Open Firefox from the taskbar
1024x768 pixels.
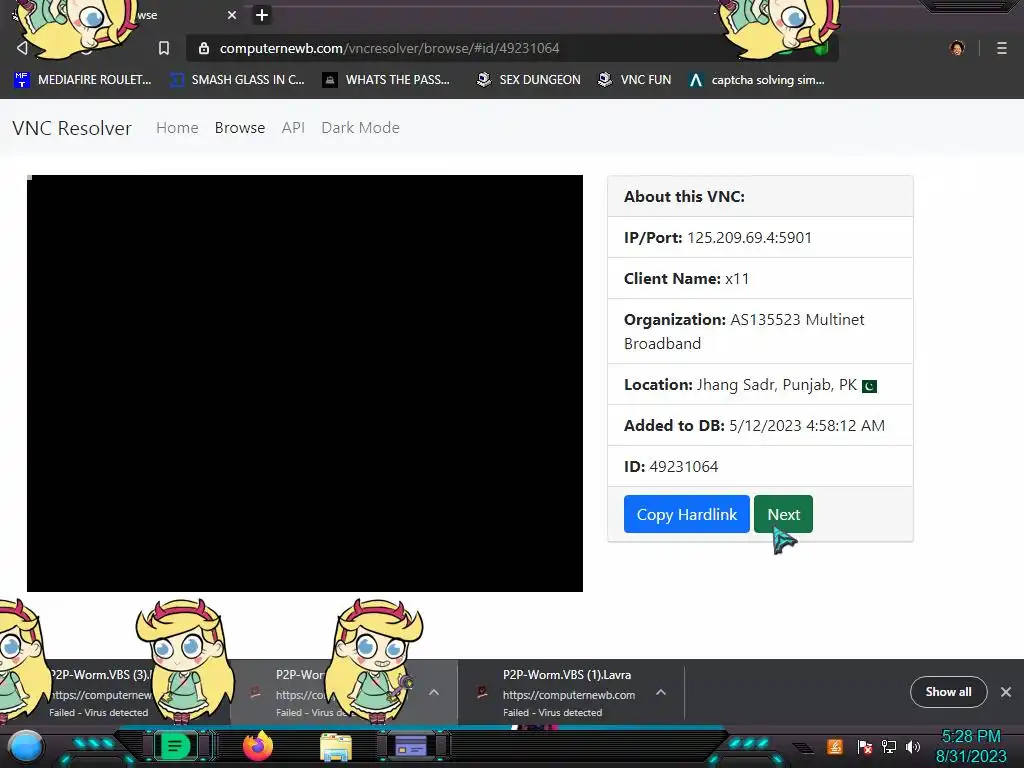[258, 746]
